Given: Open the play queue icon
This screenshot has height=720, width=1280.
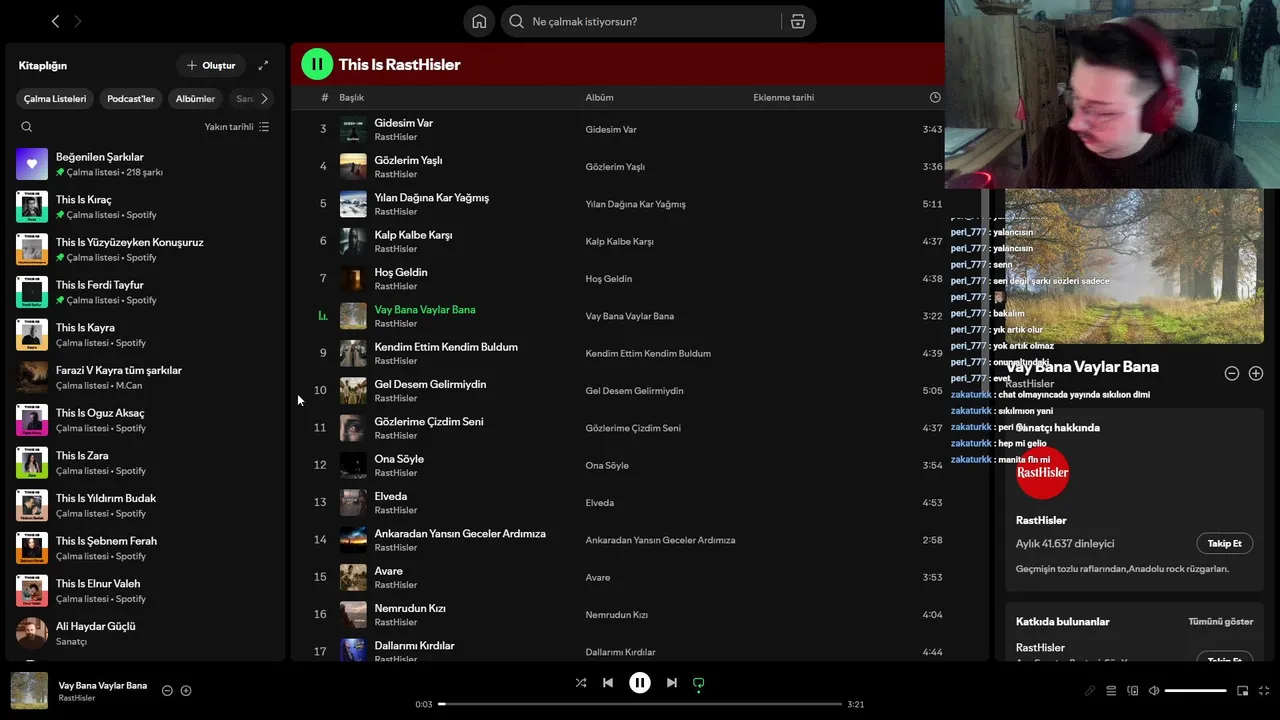Looking at the screenshot, I should click(1111, 690).
